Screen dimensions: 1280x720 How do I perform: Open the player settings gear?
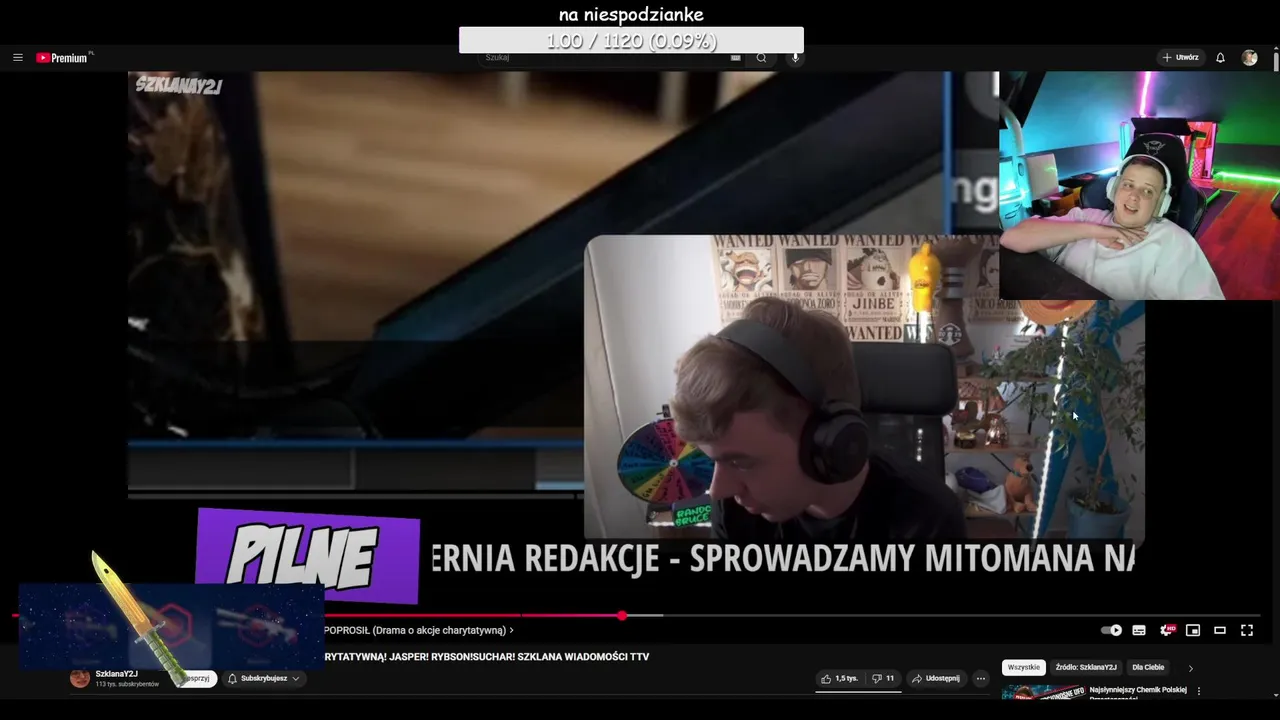coord(1166,630)
